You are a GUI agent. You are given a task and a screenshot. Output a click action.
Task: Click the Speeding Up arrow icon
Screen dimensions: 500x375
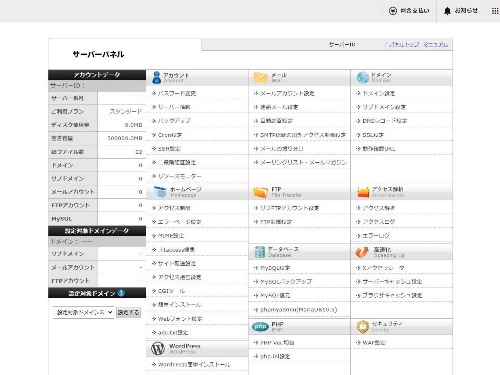coord(362,252)
